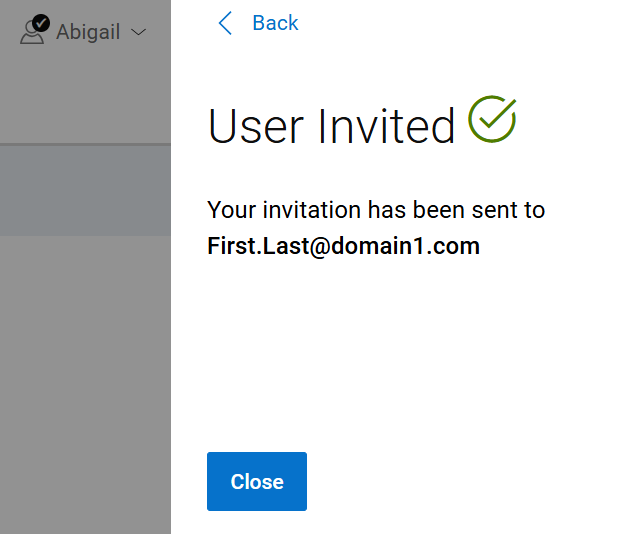Go back using the Back link

(275, 23)
